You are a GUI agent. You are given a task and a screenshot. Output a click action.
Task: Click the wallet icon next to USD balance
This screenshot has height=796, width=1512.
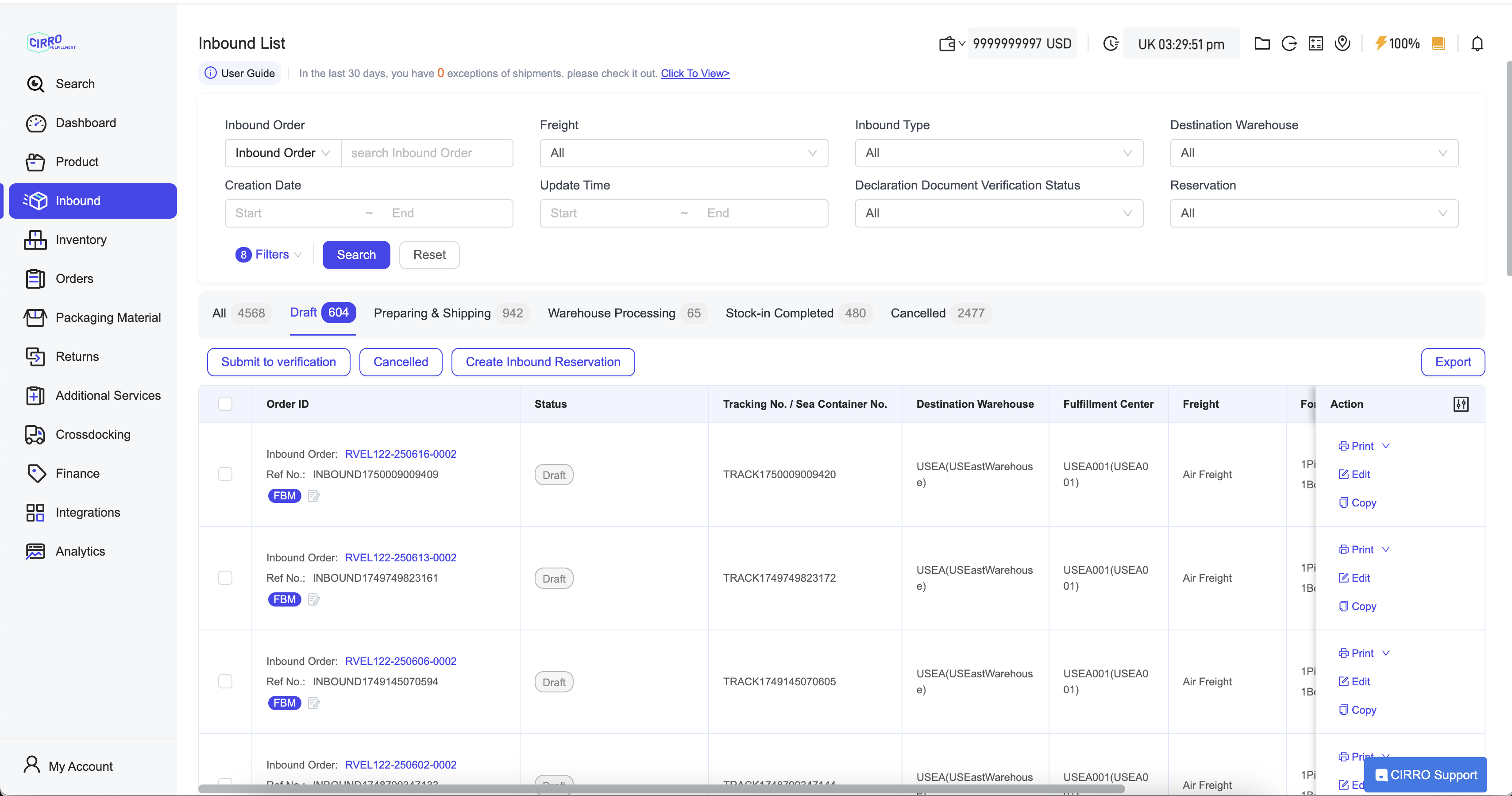click(947, 44)
